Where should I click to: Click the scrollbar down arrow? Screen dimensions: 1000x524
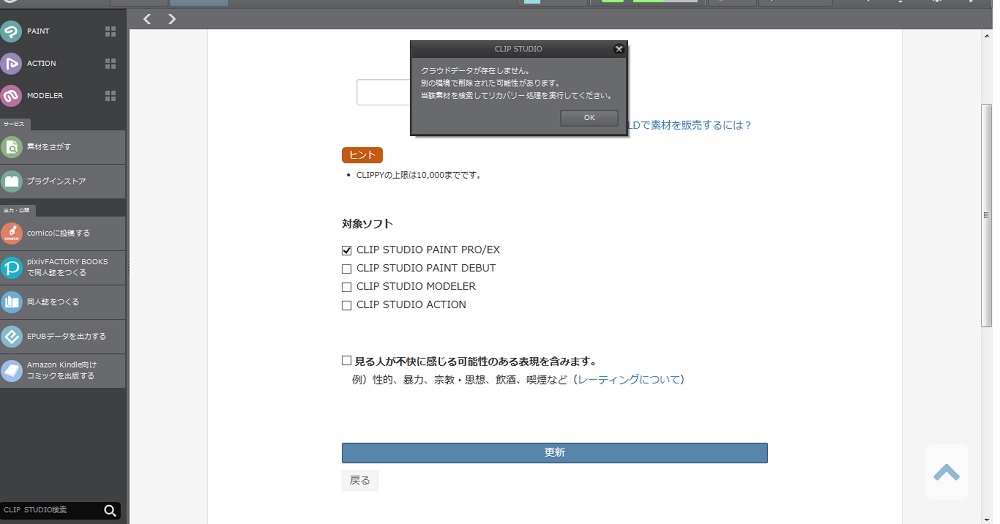pos(987,518)
